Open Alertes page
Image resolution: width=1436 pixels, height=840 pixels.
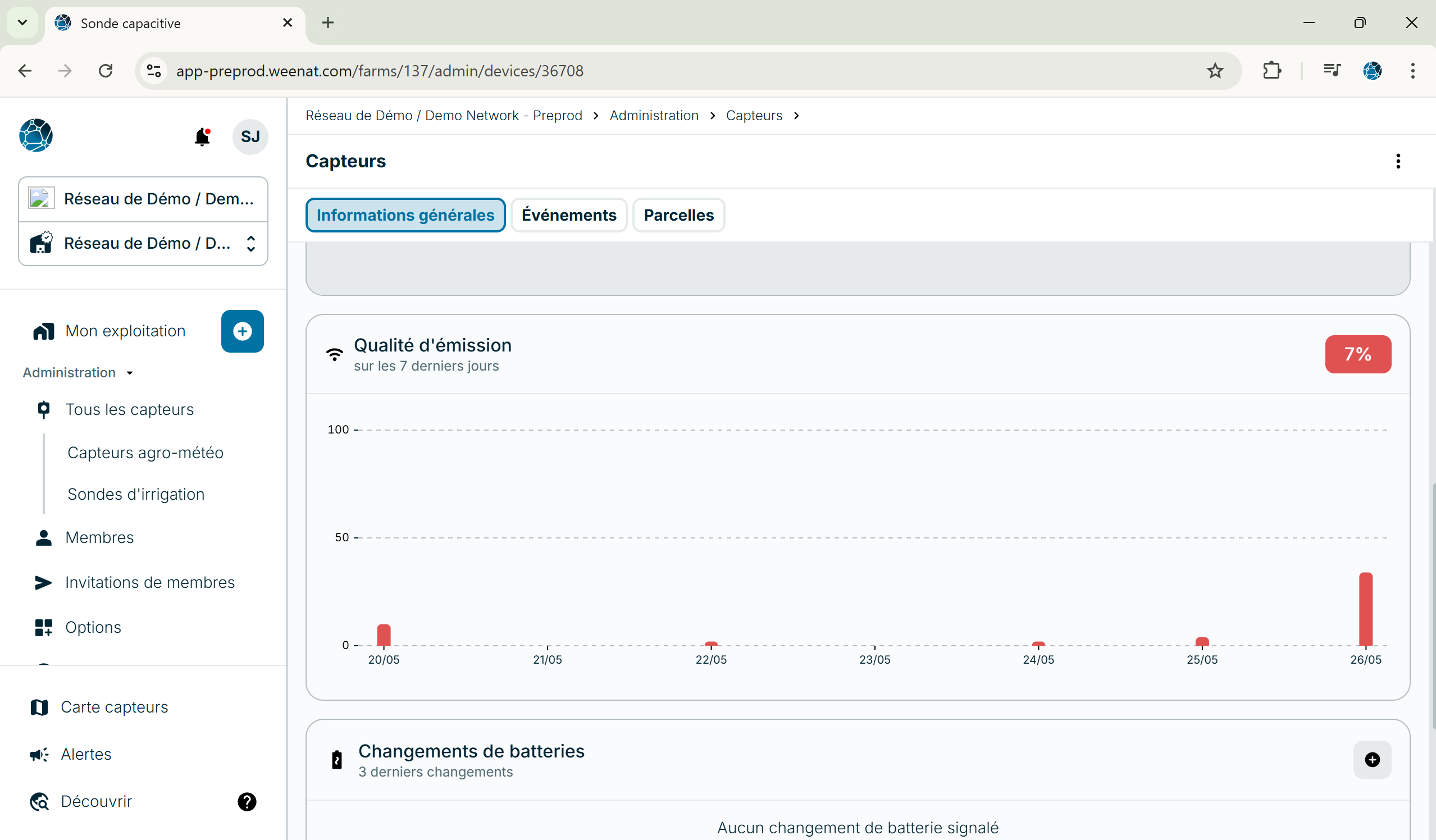(86, 755)
